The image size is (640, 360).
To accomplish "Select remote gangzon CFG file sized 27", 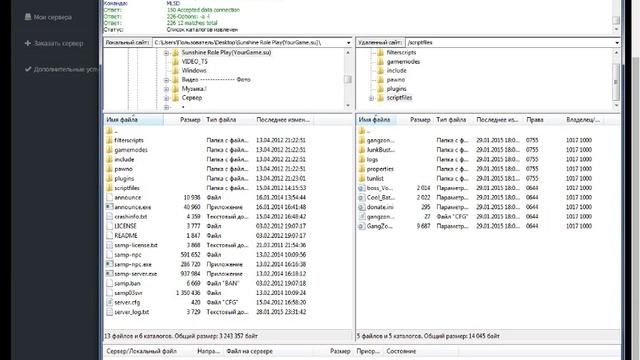I will tap(380, 217).
